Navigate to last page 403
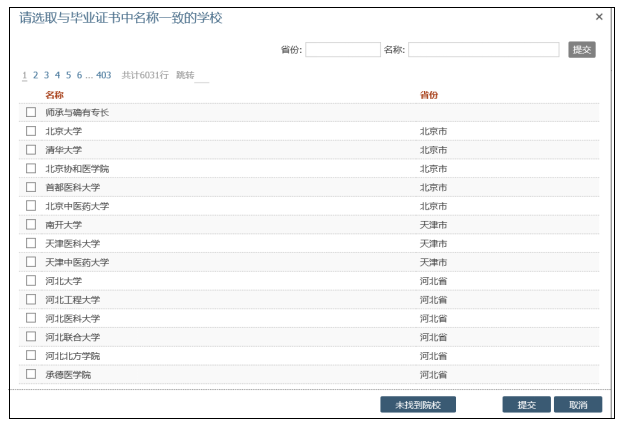 [x=103, y=75]
